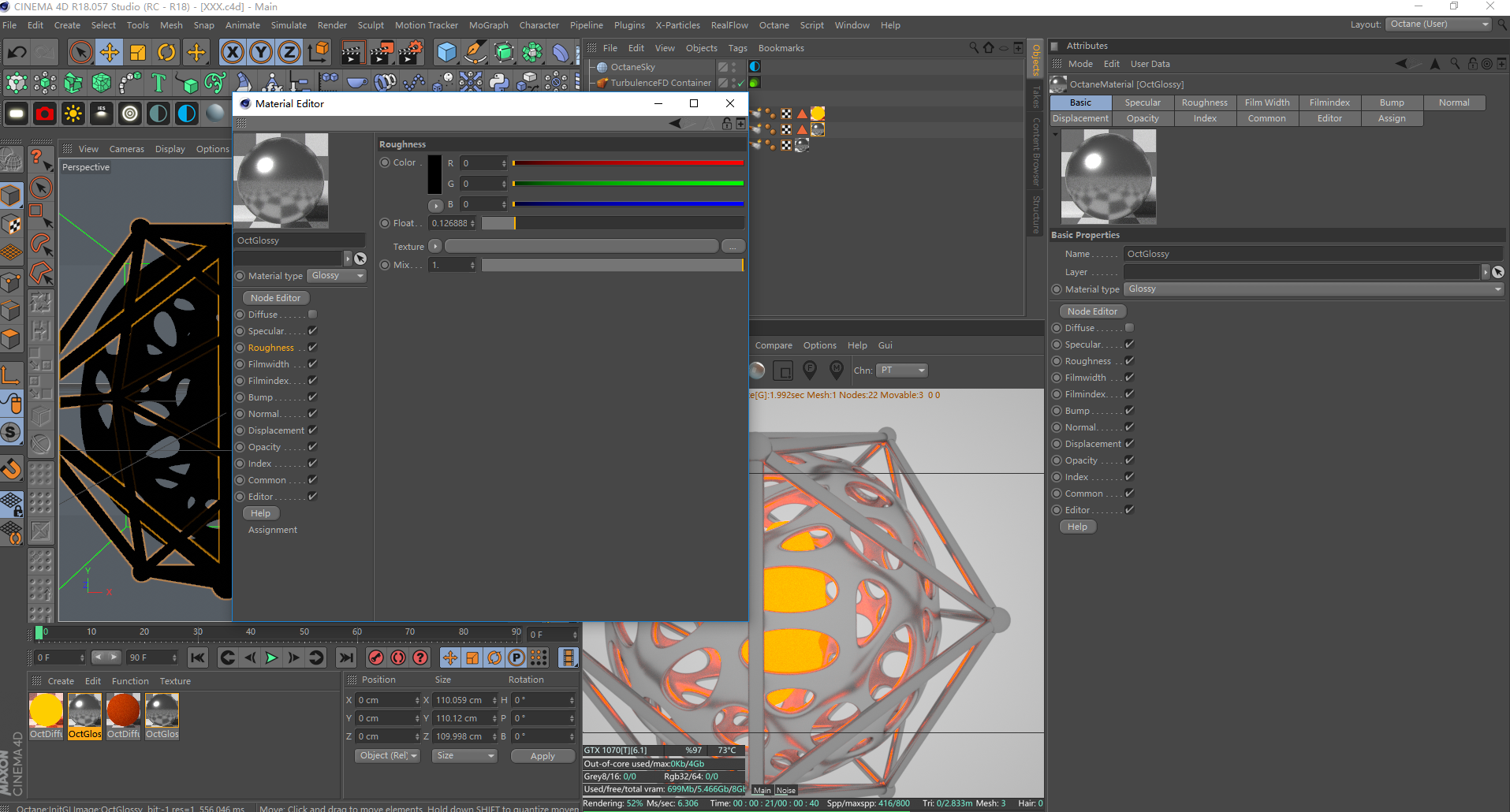Toggle Bump checkbox in Material Editor

click(312, 397)
